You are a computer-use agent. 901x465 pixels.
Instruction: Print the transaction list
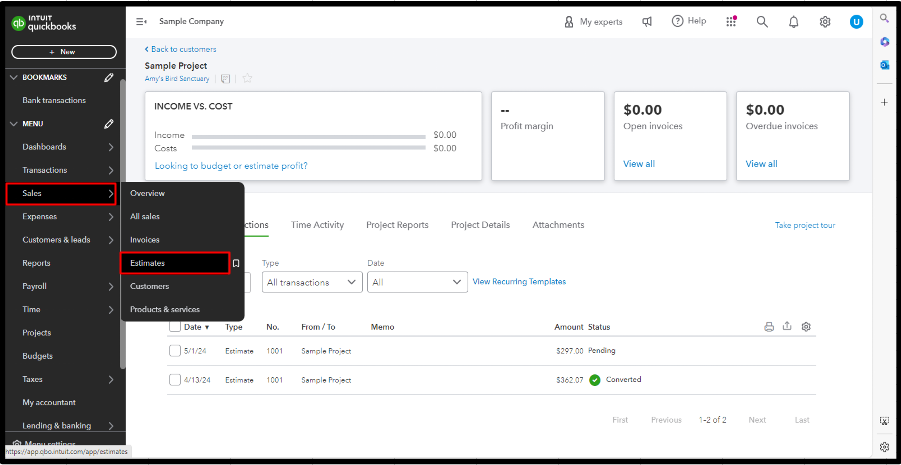[769, 326]
